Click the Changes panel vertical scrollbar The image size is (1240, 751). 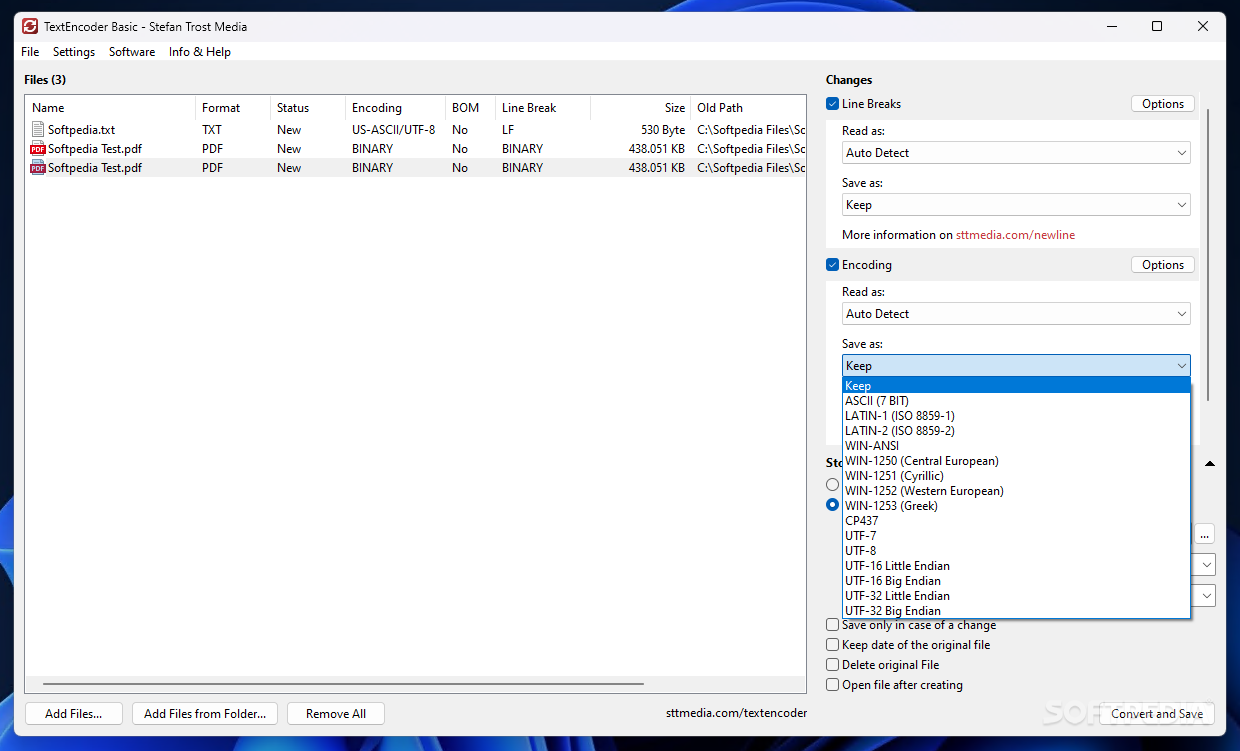point(1208,255)
